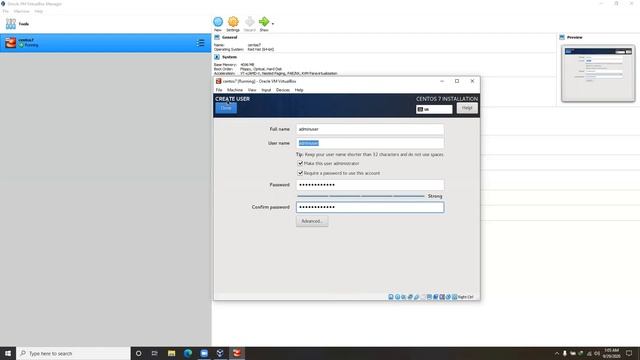Select the centos7 virtual machine entry

[x=105, y=43]
